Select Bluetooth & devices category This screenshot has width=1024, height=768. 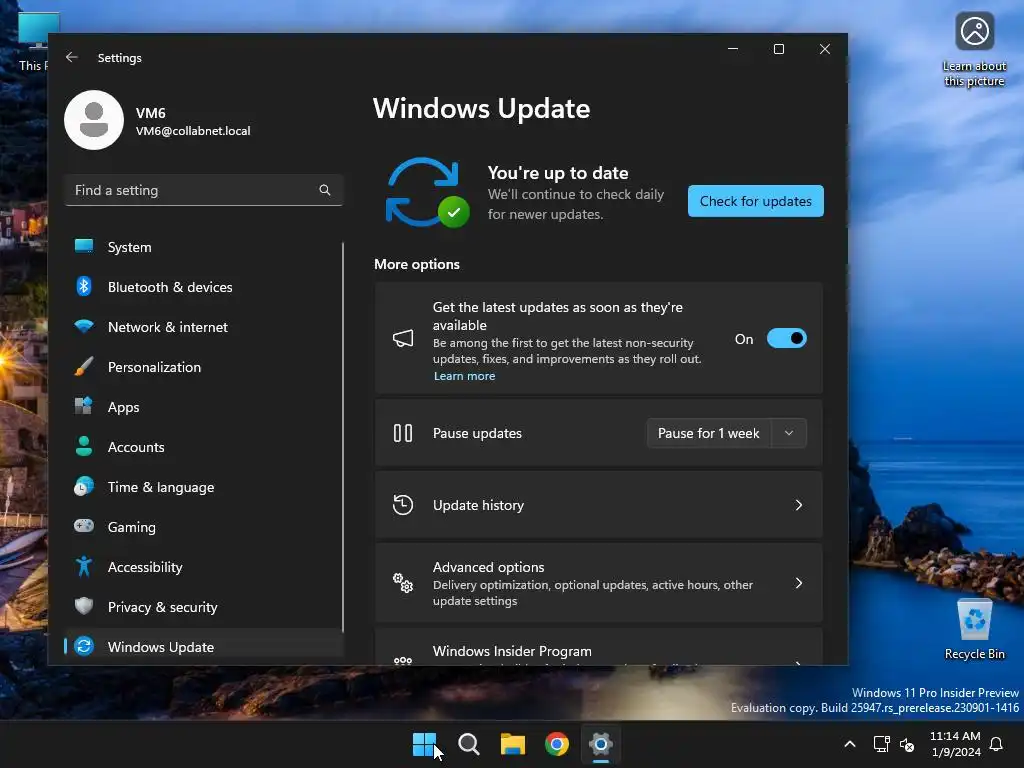point(204,287)
